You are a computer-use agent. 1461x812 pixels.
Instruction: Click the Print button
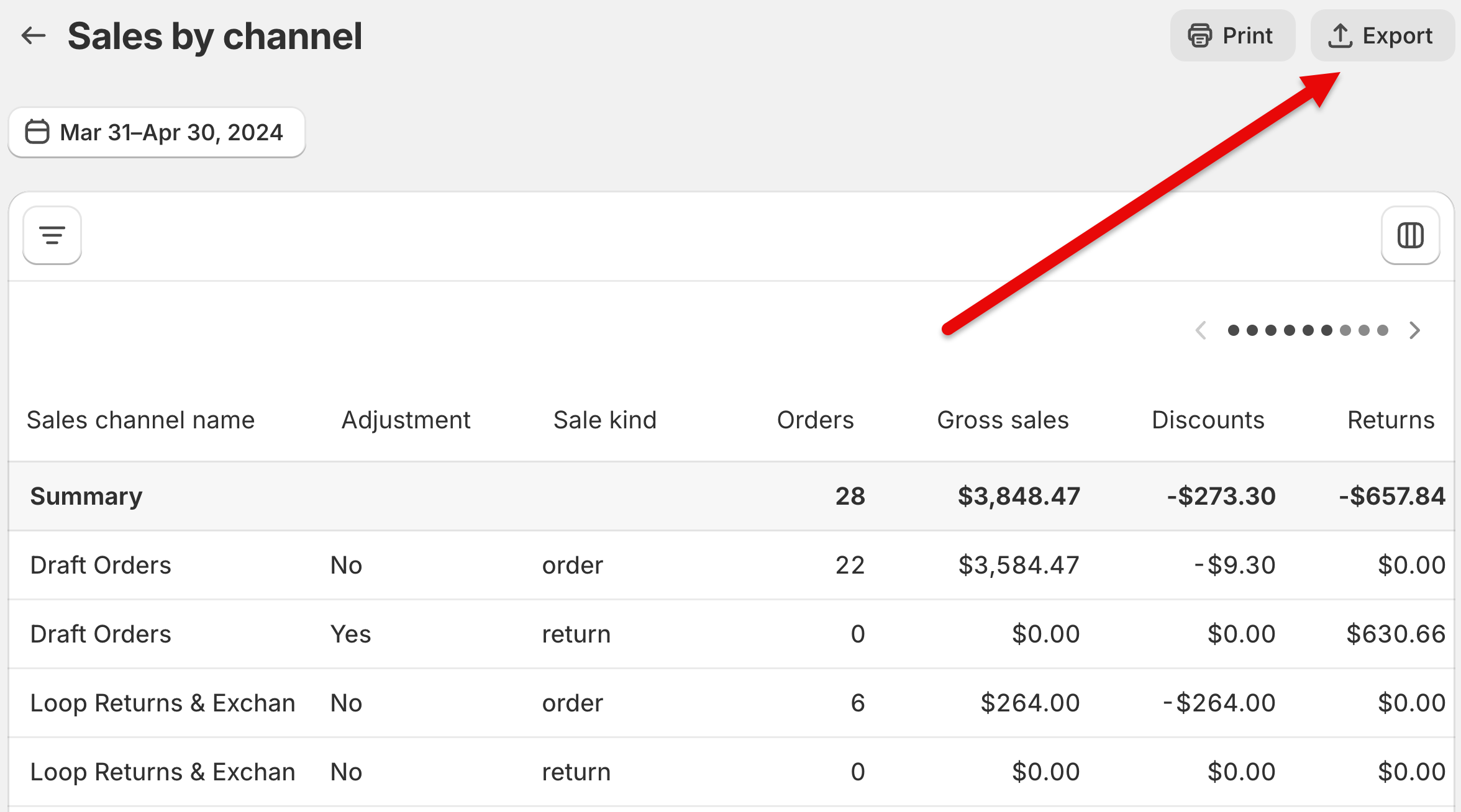point(1232,35)
